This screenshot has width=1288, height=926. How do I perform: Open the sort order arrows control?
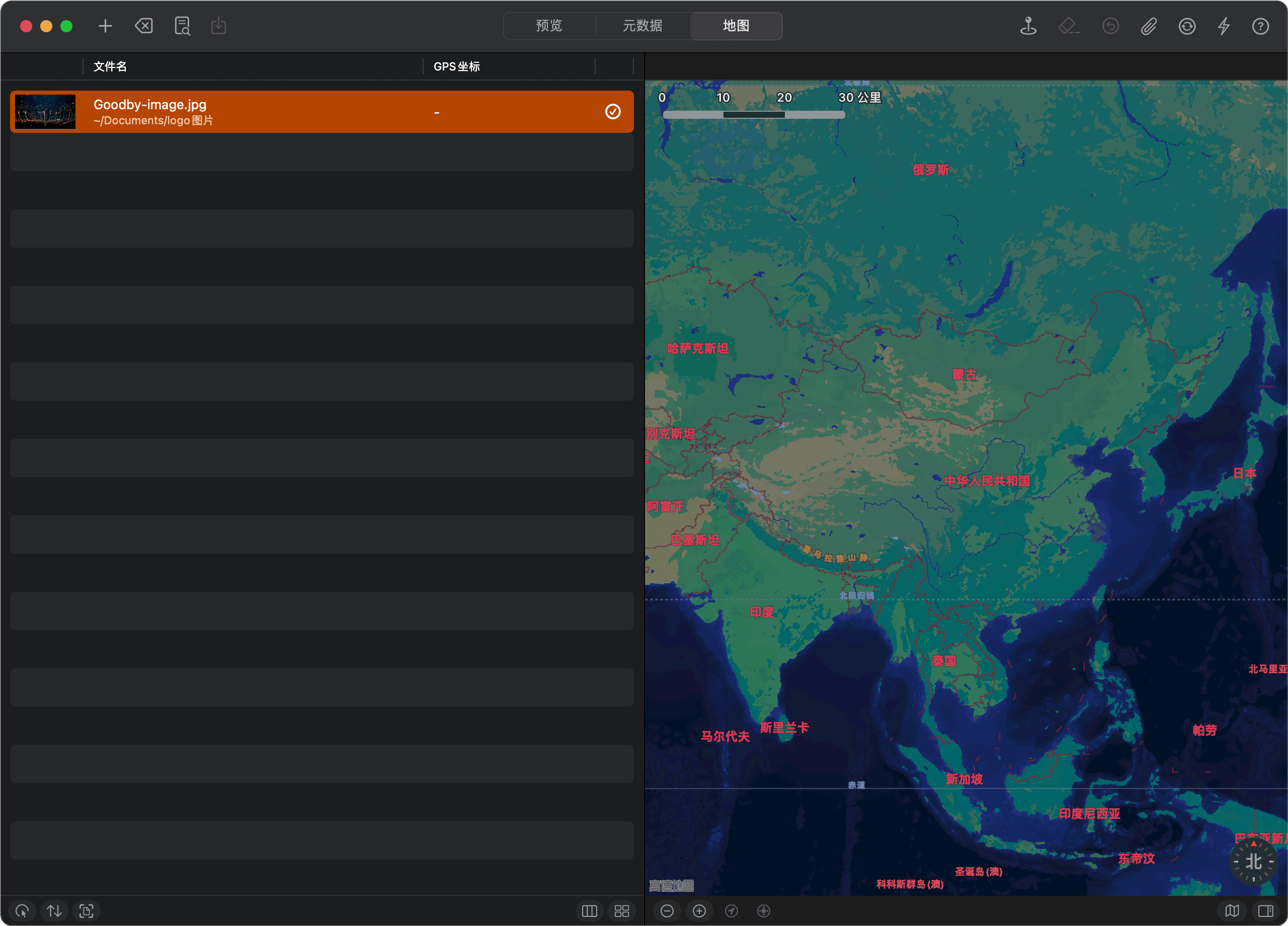[54, 911]
